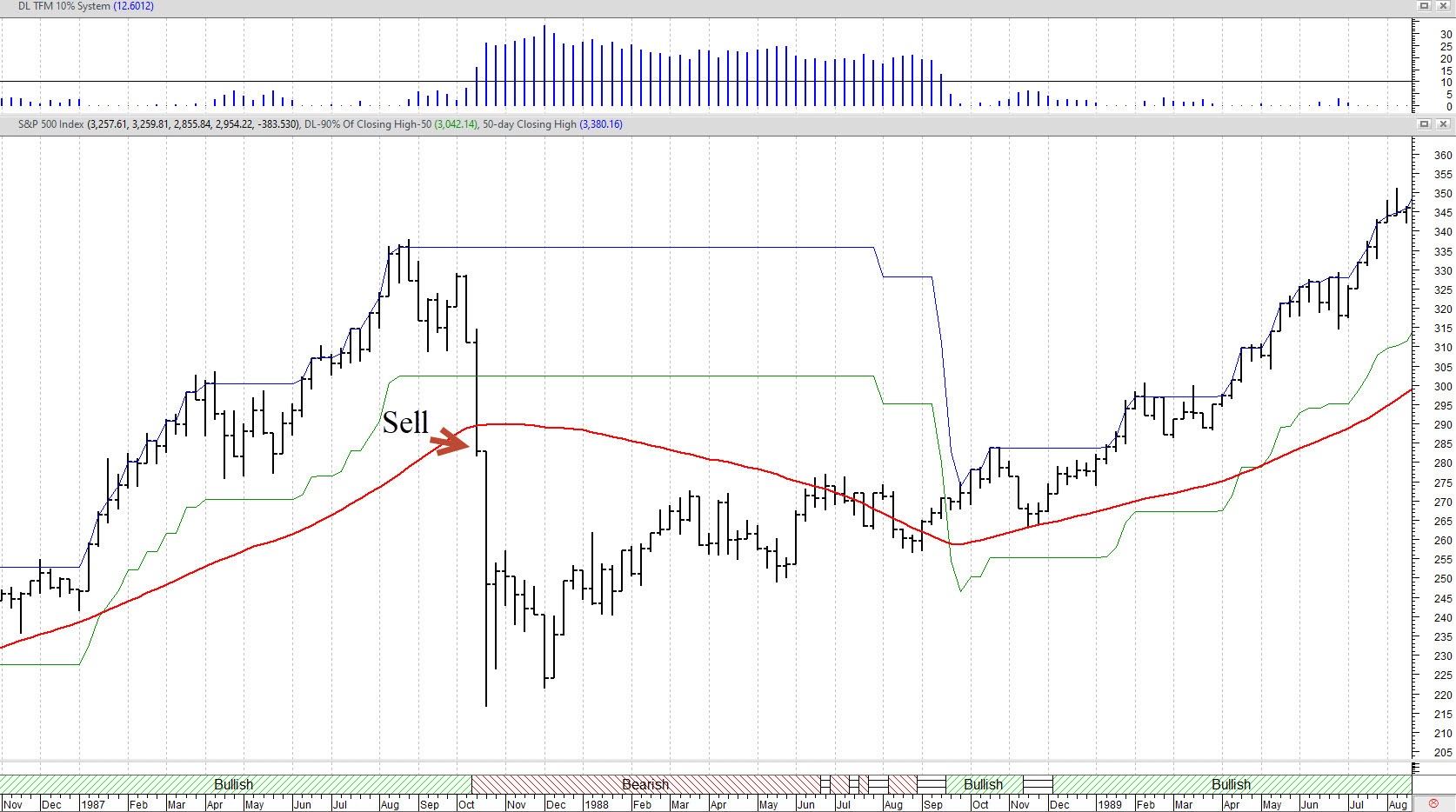Click the 300 price scale label
Screen dimensions: 1456x812
(x=1443, y=387)
